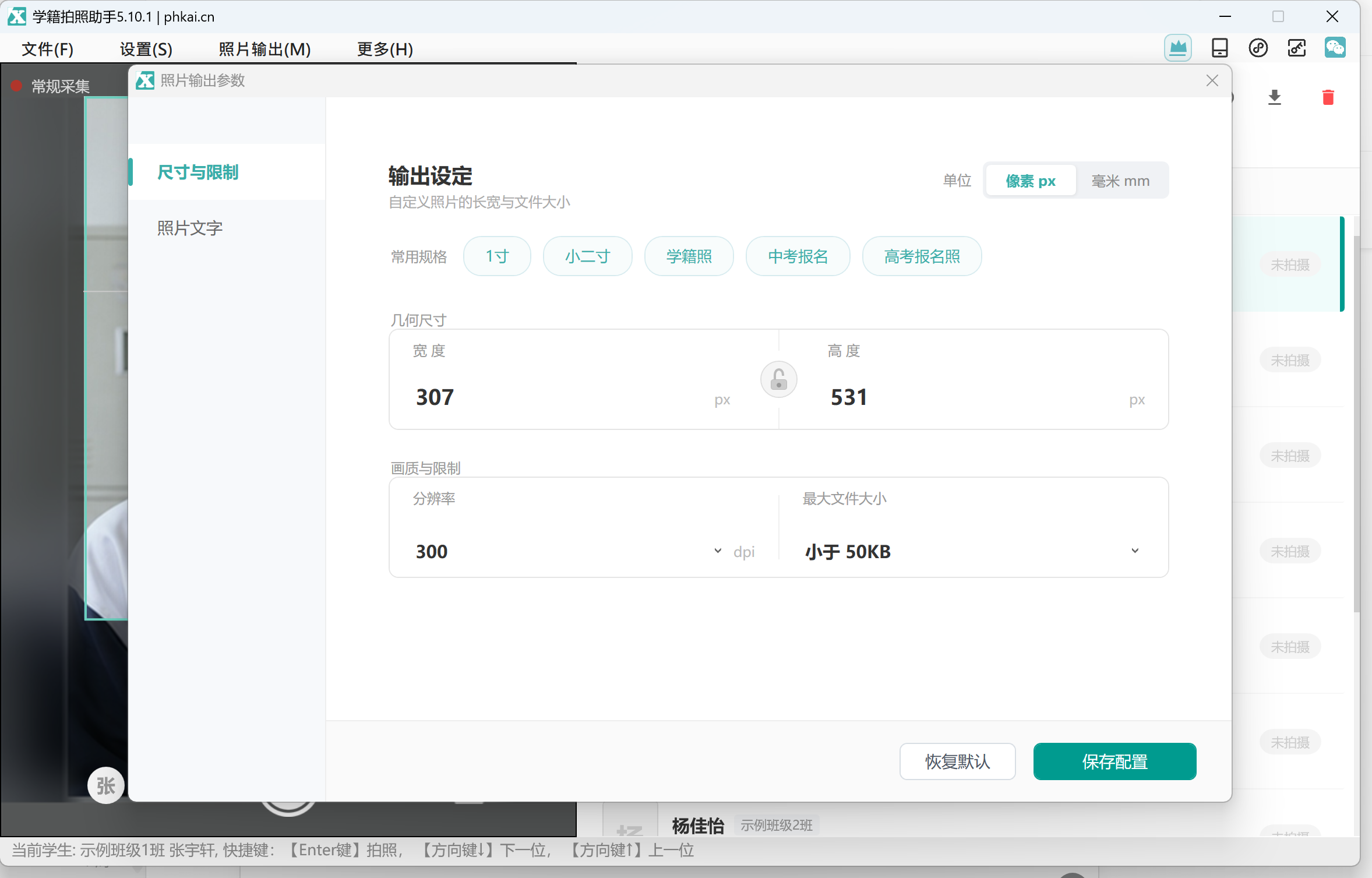
Task: Select the 照片文字 sidebar tab
Action: click(227, 228)
